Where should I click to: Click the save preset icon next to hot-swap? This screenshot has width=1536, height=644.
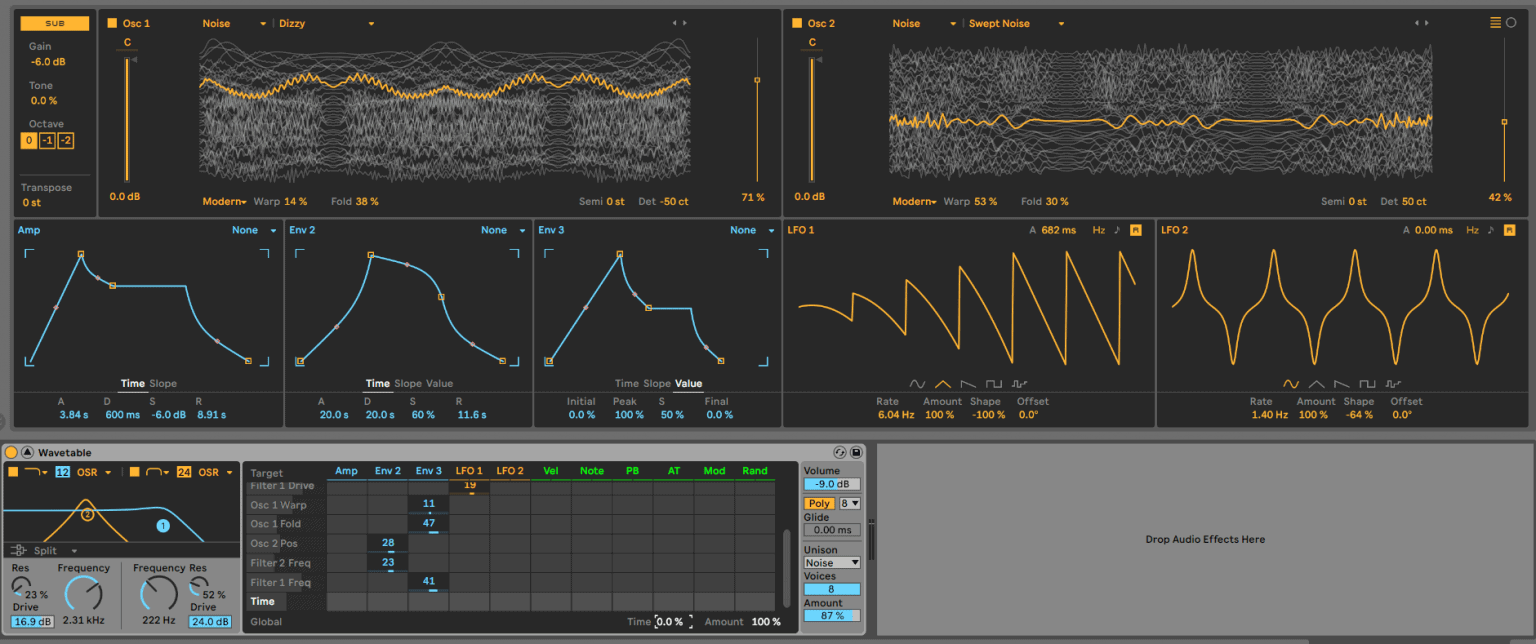(856, 452)
